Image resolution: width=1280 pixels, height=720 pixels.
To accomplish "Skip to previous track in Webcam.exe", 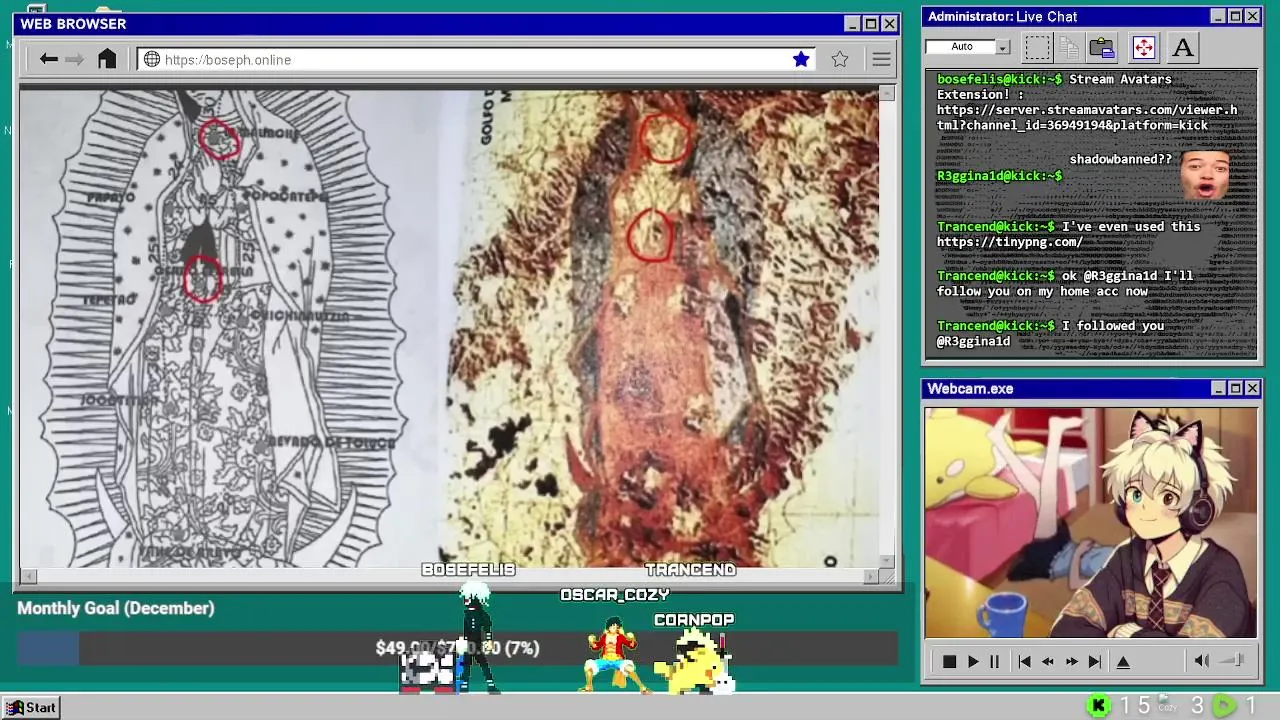I will [1024, 661].
